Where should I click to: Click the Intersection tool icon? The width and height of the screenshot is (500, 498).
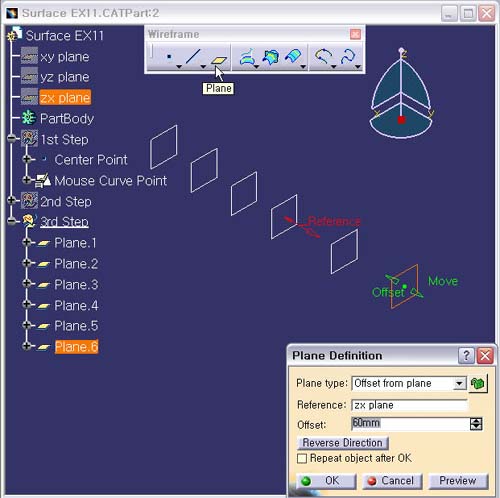pyautogui.click(x=270, y=57)
